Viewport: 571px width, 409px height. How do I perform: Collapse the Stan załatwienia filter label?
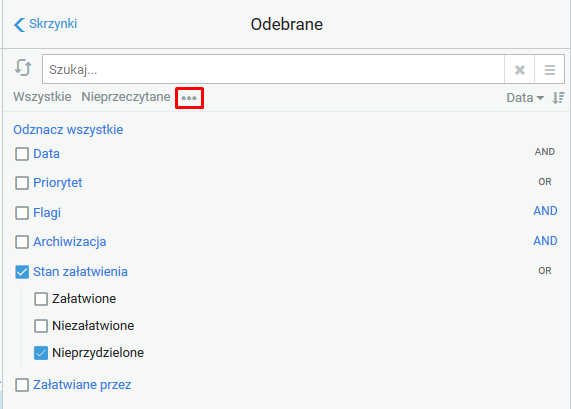pyautogui.click(x=80, y=272)
